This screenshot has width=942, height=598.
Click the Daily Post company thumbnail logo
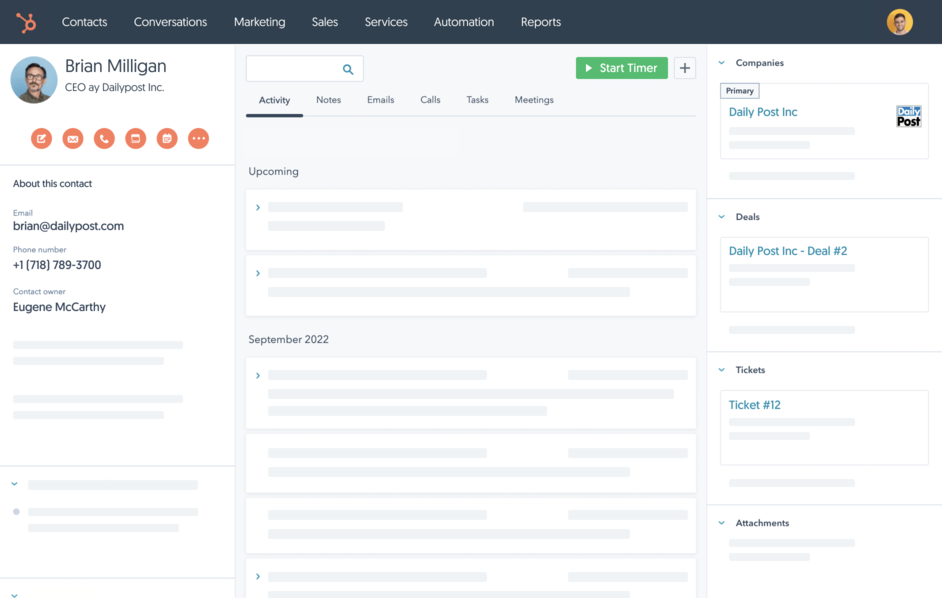click(x=908, y=117)
